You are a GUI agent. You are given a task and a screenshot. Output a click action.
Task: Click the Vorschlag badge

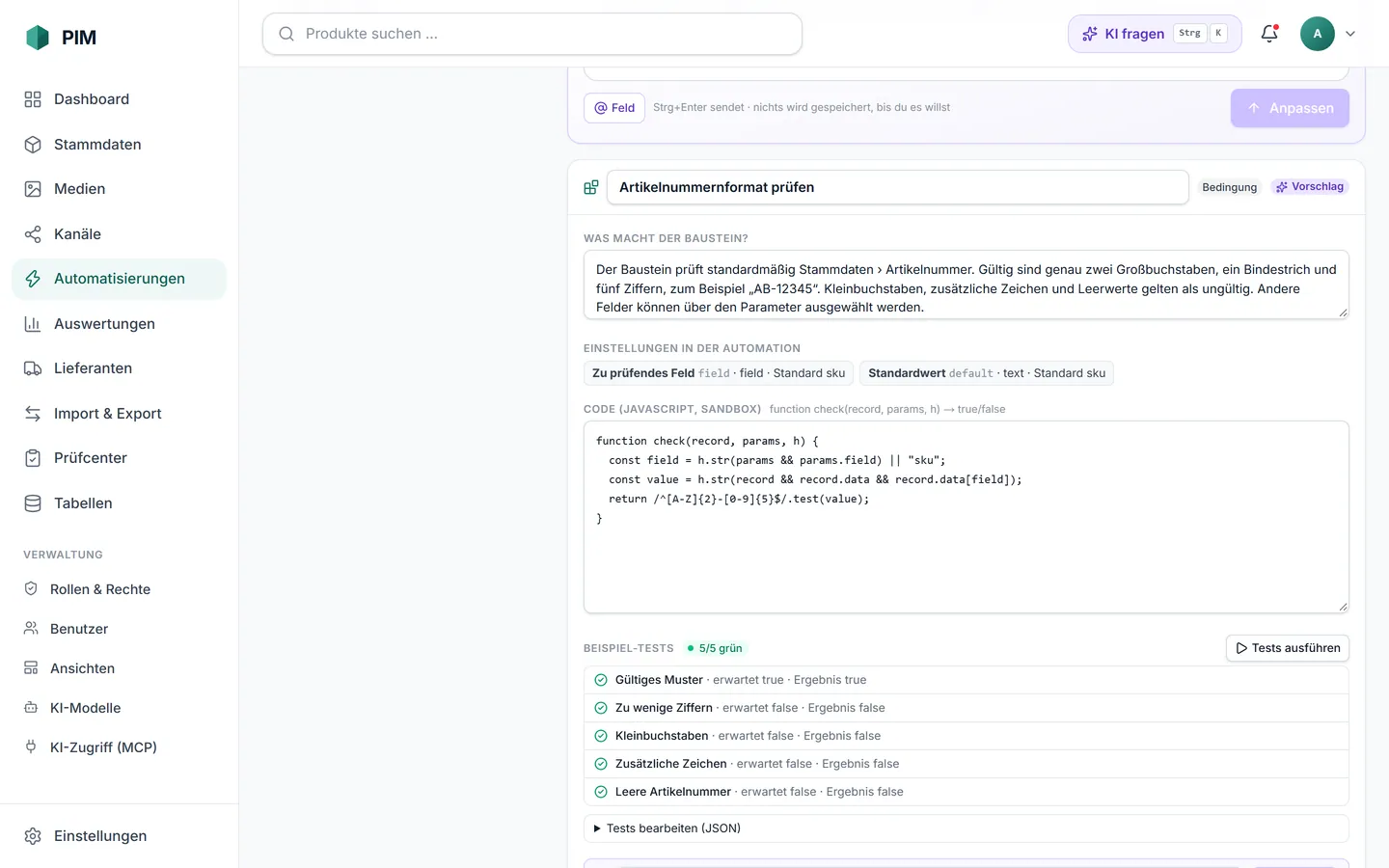click(1310, 187)
